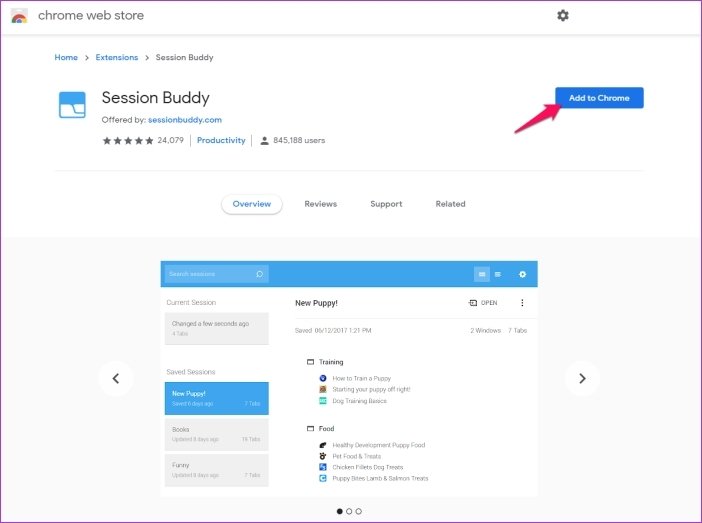702x523 pixels.
Task: Select the first carousel dot indicator
Action: [x=339, y=511]
